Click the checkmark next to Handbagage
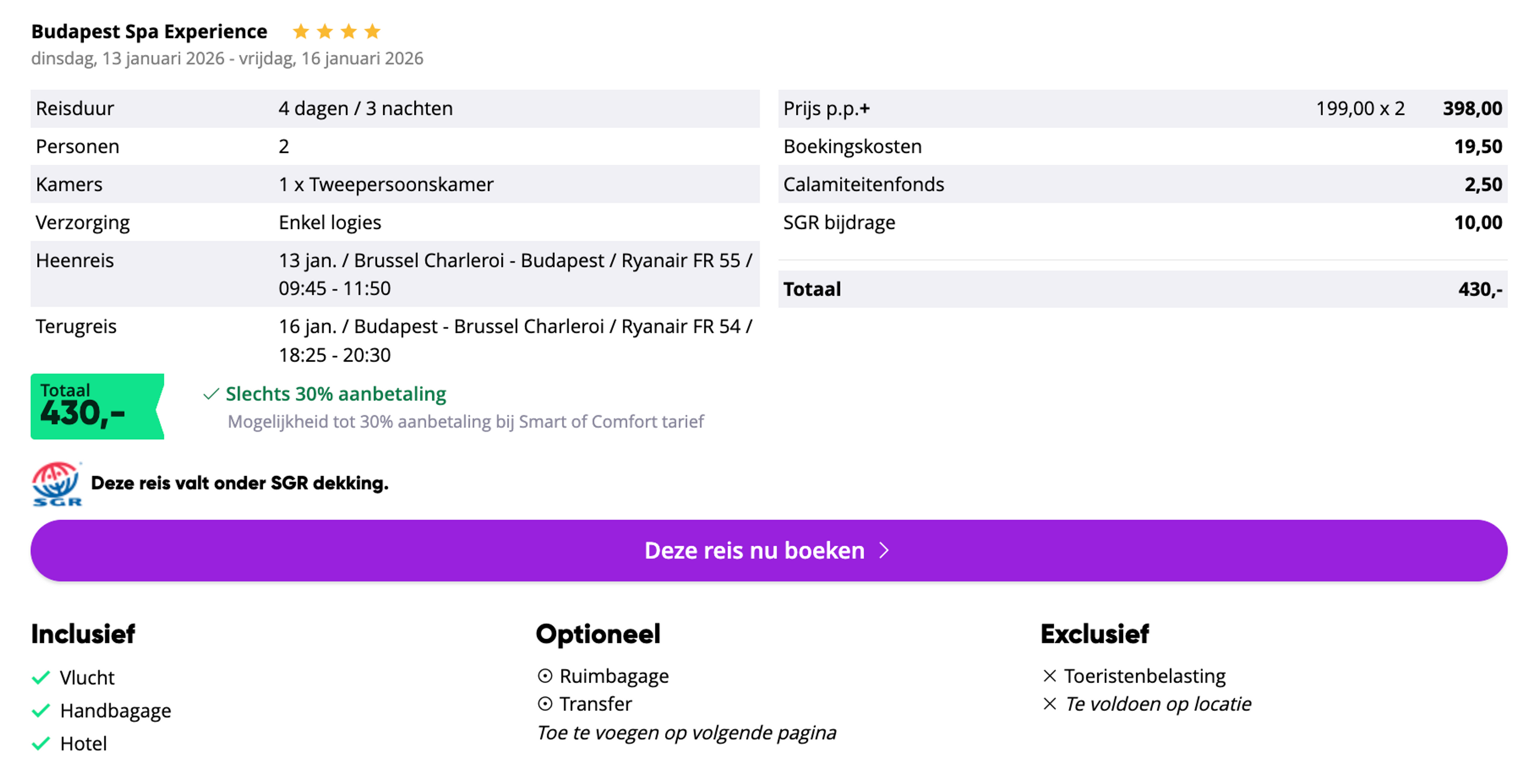Screen dimensions: 1538x784 tap(40, 711)
